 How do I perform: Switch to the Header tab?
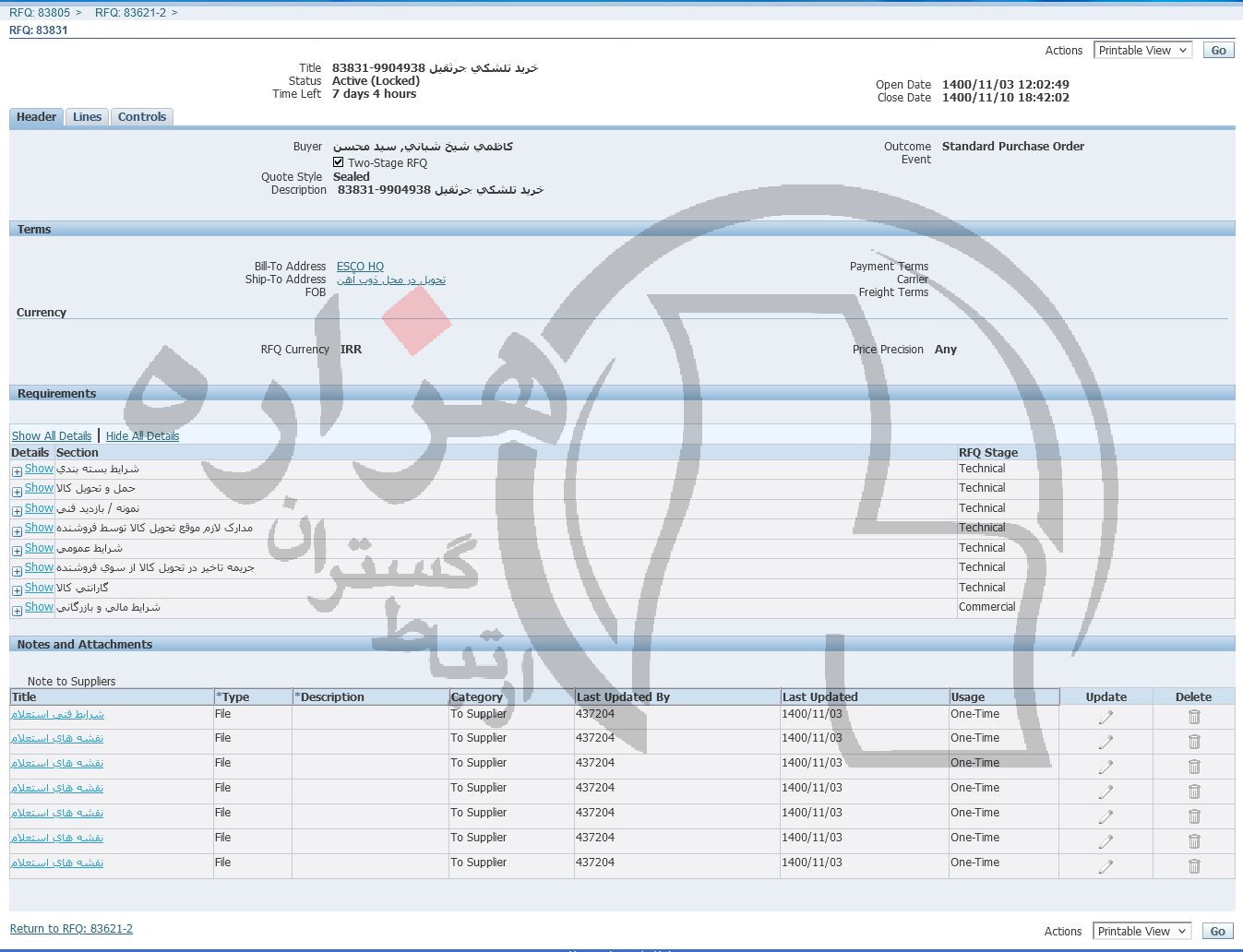click(x=36, y=117)
